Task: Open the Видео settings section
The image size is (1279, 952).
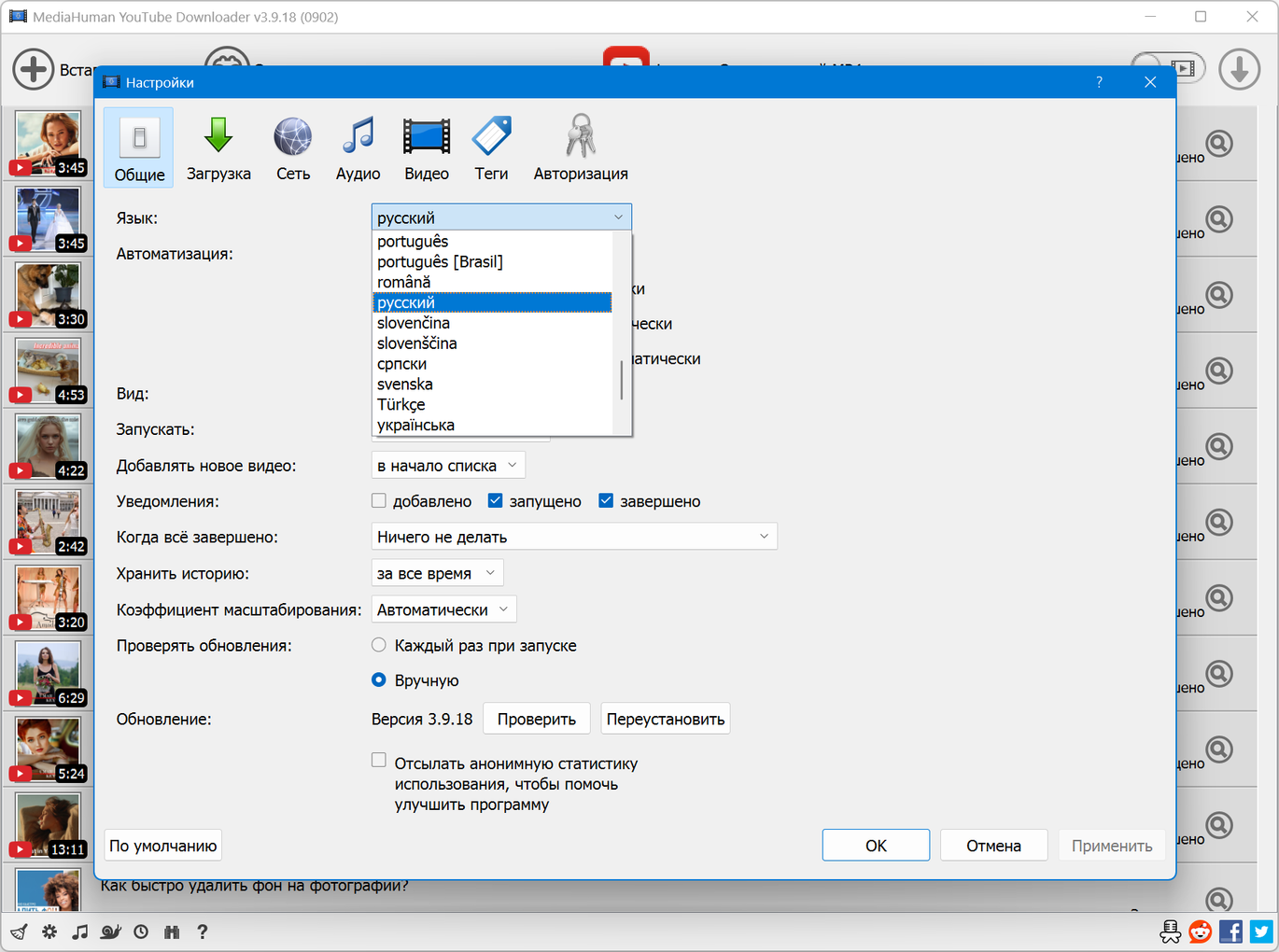Action: point(426,149)
